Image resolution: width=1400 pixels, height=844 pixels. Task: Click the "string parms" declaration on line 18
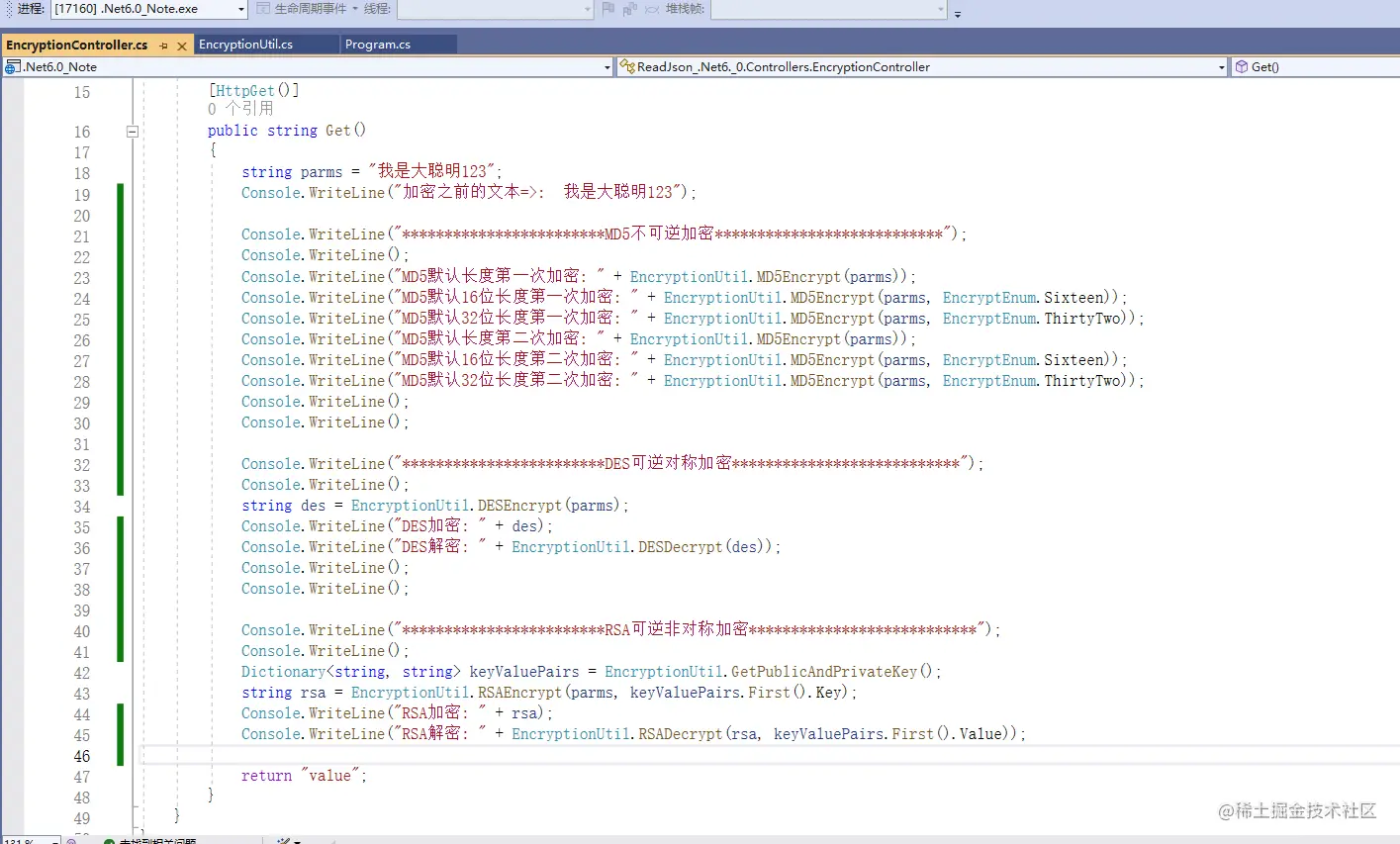pyautogui.click(x=292, y=172)
